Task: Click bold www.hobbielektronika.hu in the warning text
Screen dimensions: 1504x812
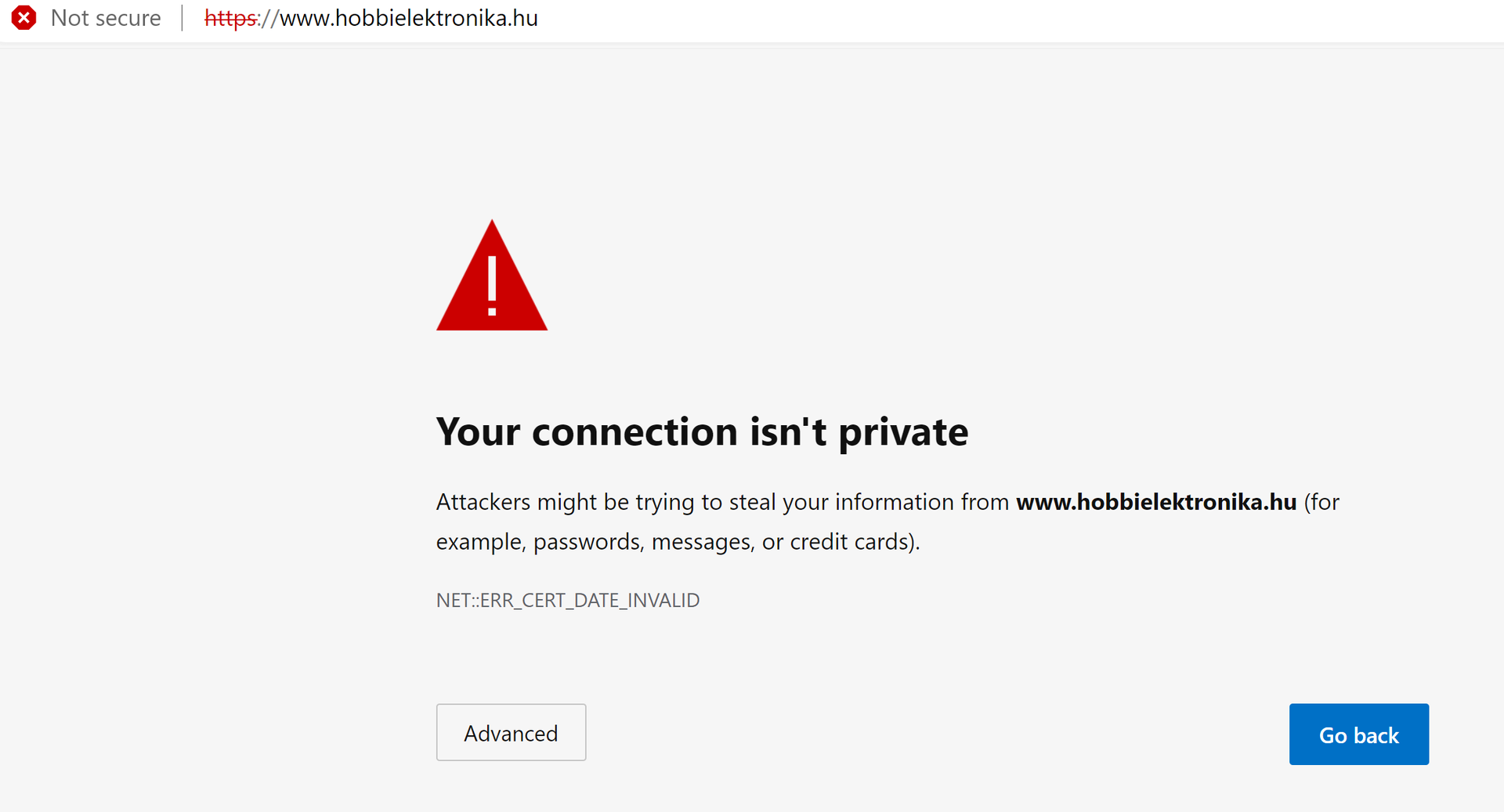Action: (1155, 502)
